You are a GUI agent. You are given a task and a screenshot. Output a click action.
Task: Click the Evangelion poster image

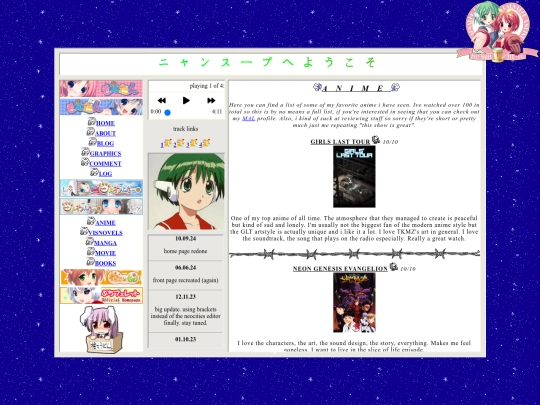click(354, 303)
